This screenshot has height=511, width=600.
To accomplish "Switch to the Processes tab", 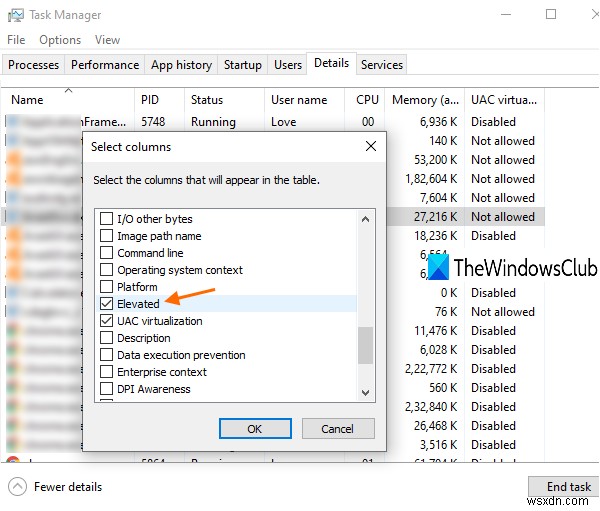I will 34,65.
